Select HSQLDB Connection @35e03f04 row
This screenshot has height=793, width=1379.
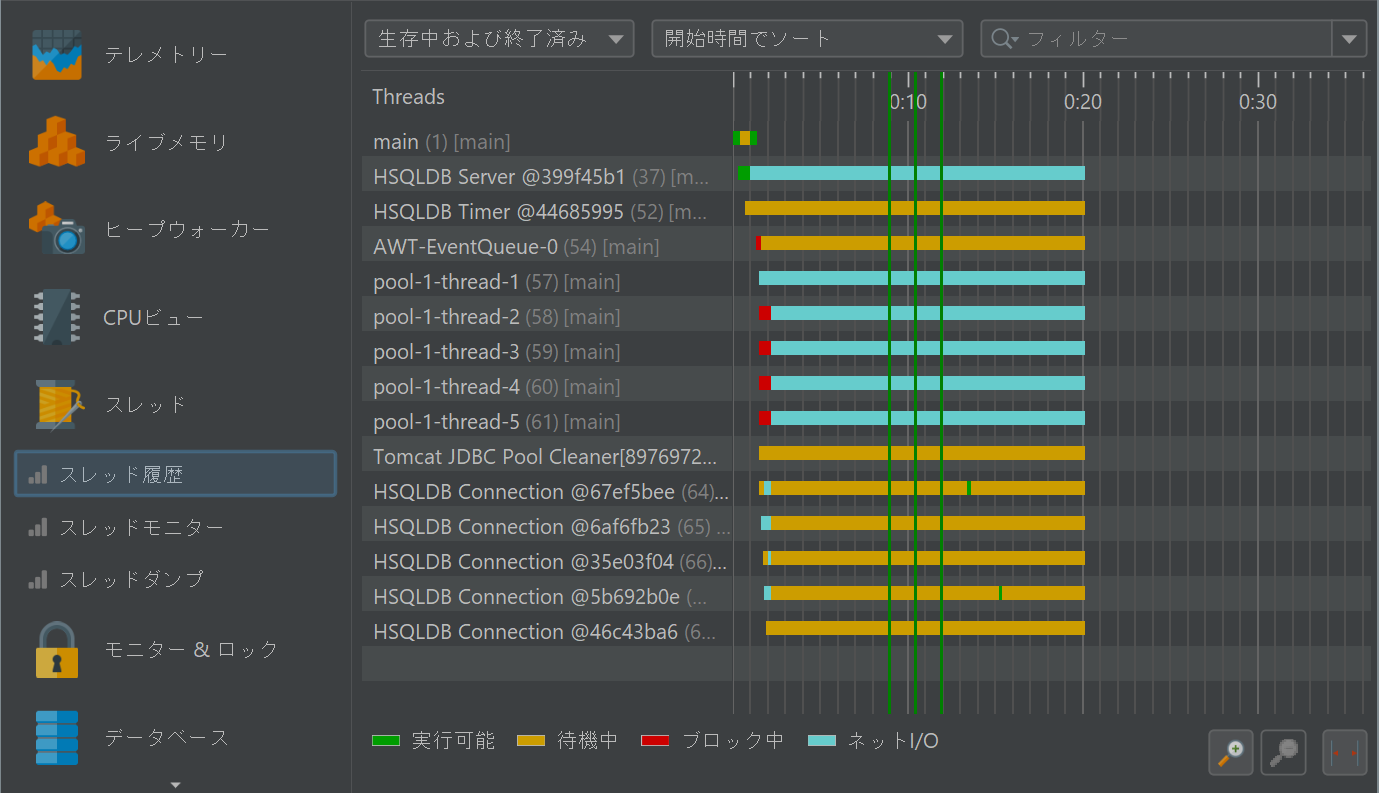[x=866, y=559]
